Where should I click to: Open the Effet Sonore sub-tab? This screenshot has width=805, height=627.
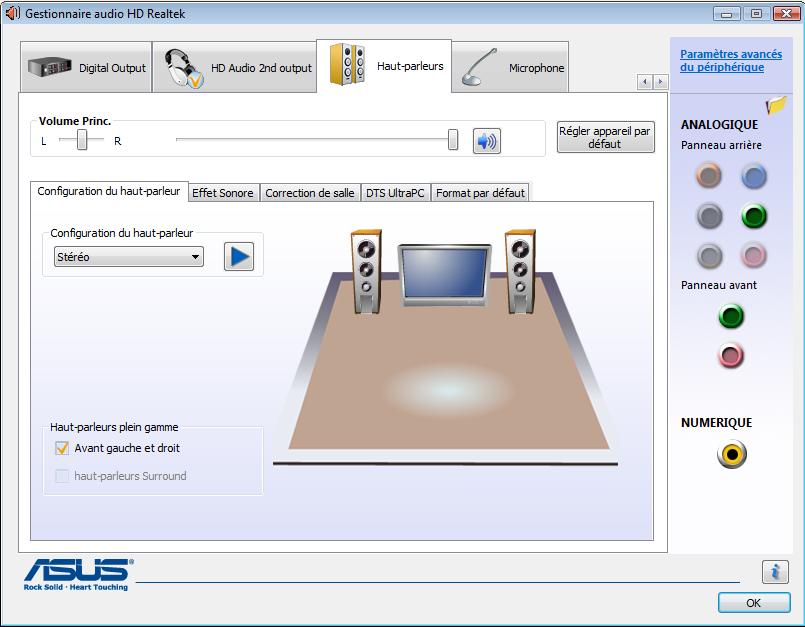coord(223,193)
